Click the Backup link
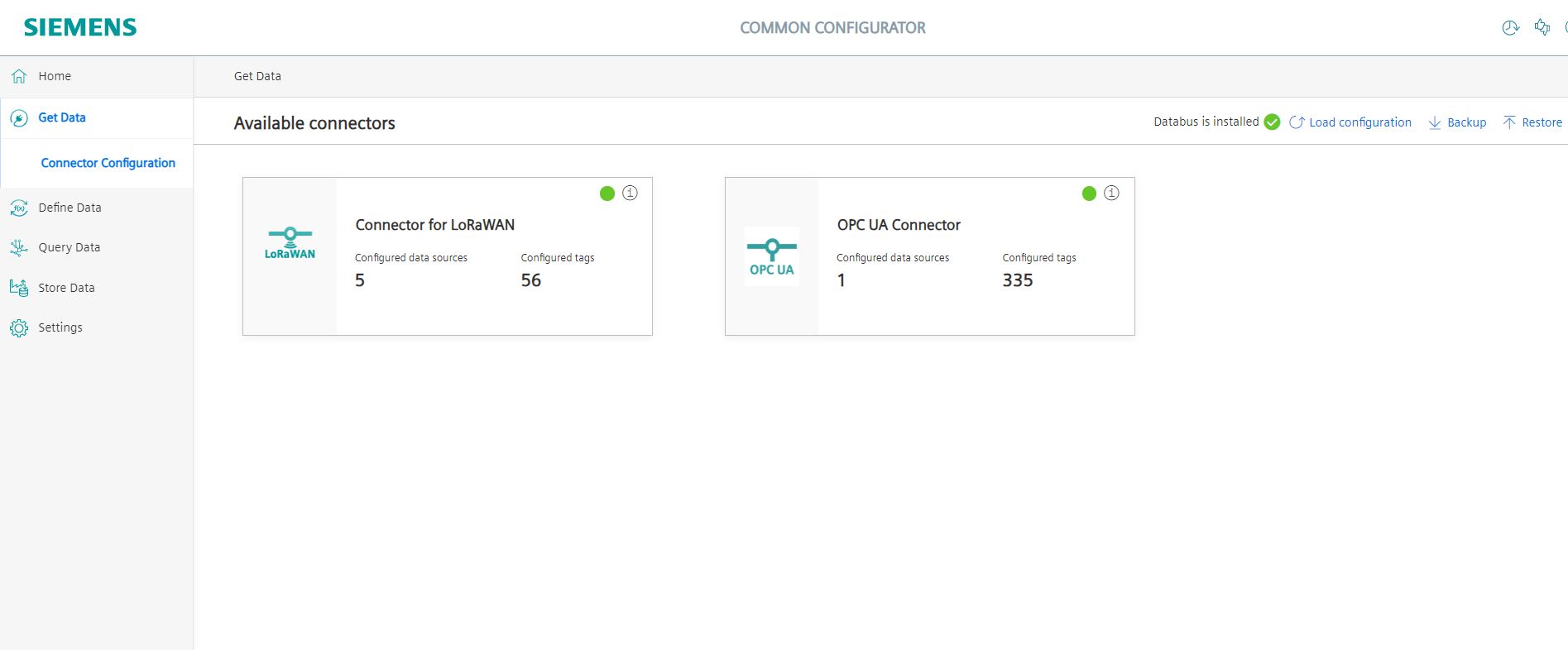The image size is (1568, 650). 1466,122
